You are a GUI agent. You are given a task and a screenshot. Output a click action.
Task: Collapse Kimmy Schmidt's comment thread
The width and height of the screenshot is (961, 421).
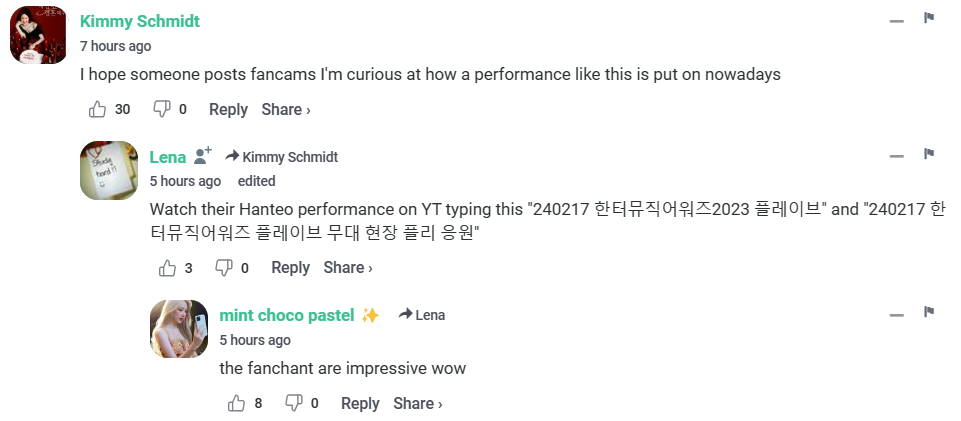point(896,20)
